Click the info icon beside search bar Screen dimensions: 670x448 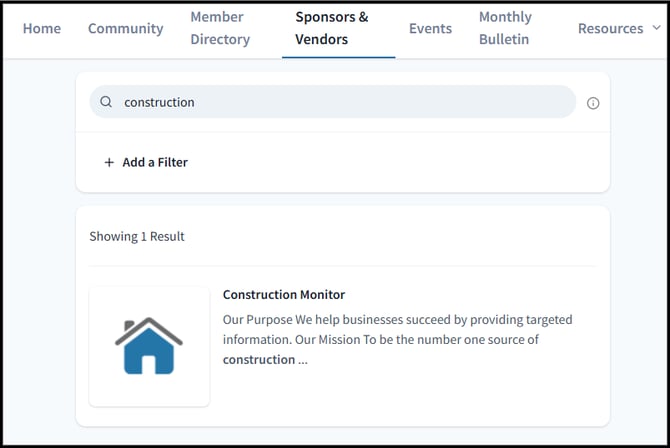(x=593, y=103)
